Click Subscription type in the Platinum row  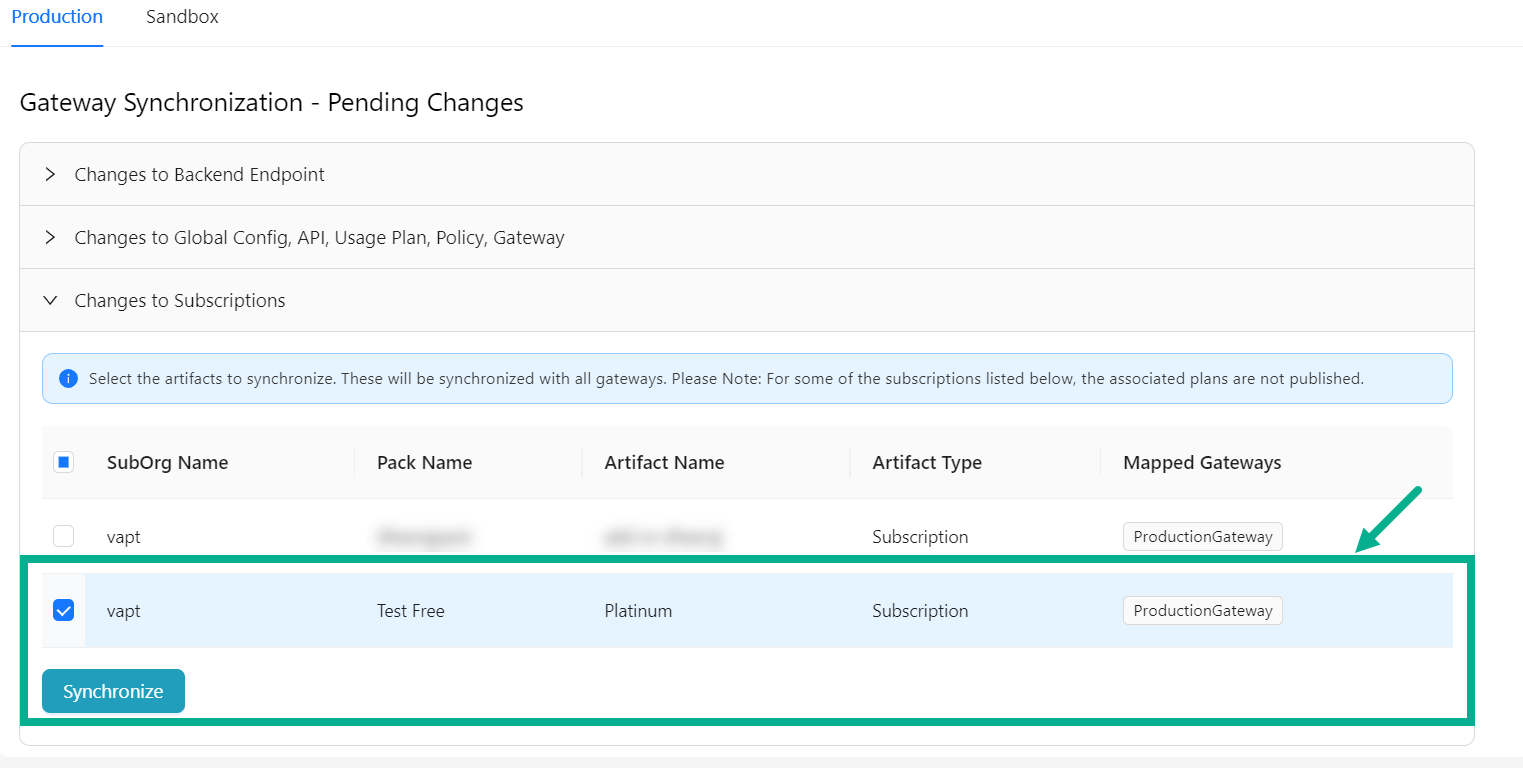tap(919, 611)
